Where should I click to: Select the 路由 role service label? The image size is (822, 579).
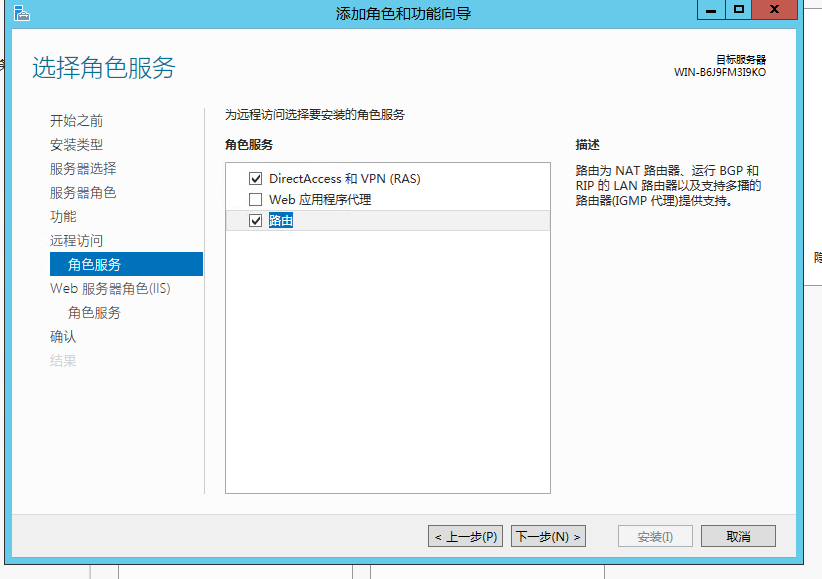pos(280,221)
